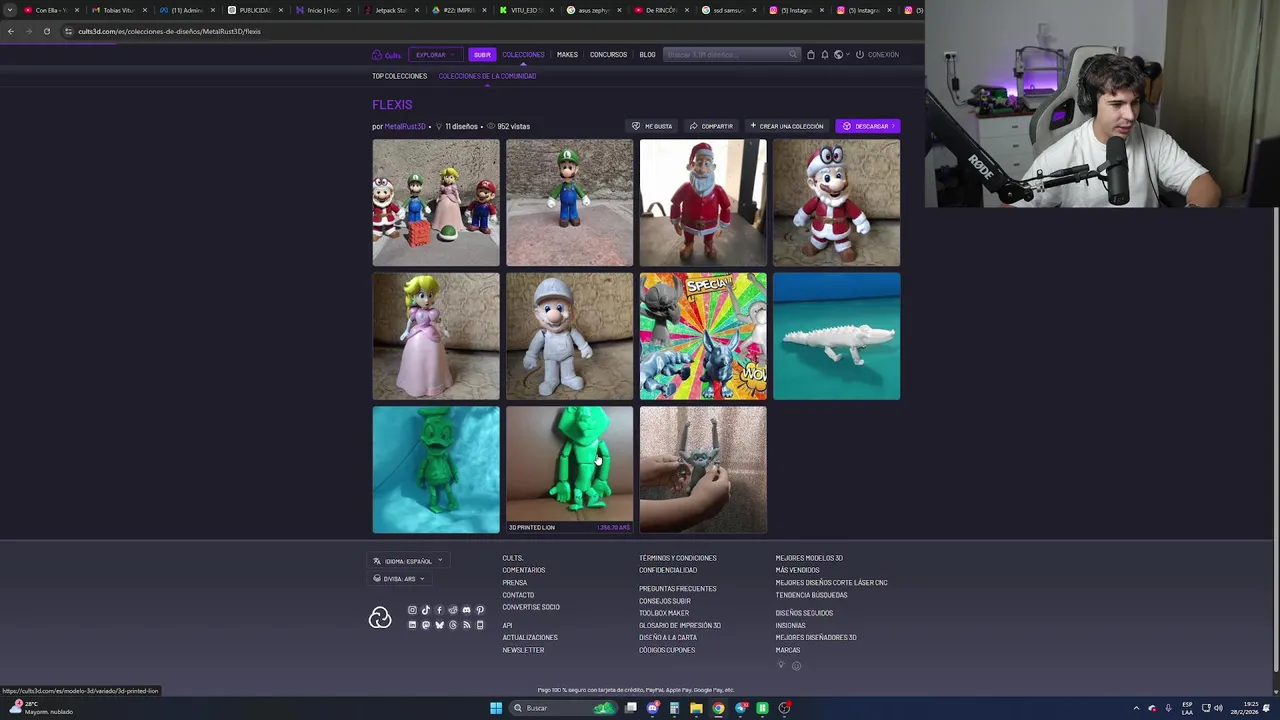Open the Reddit footer icon
The image size is (1280, 720).
tap(453, 610)
